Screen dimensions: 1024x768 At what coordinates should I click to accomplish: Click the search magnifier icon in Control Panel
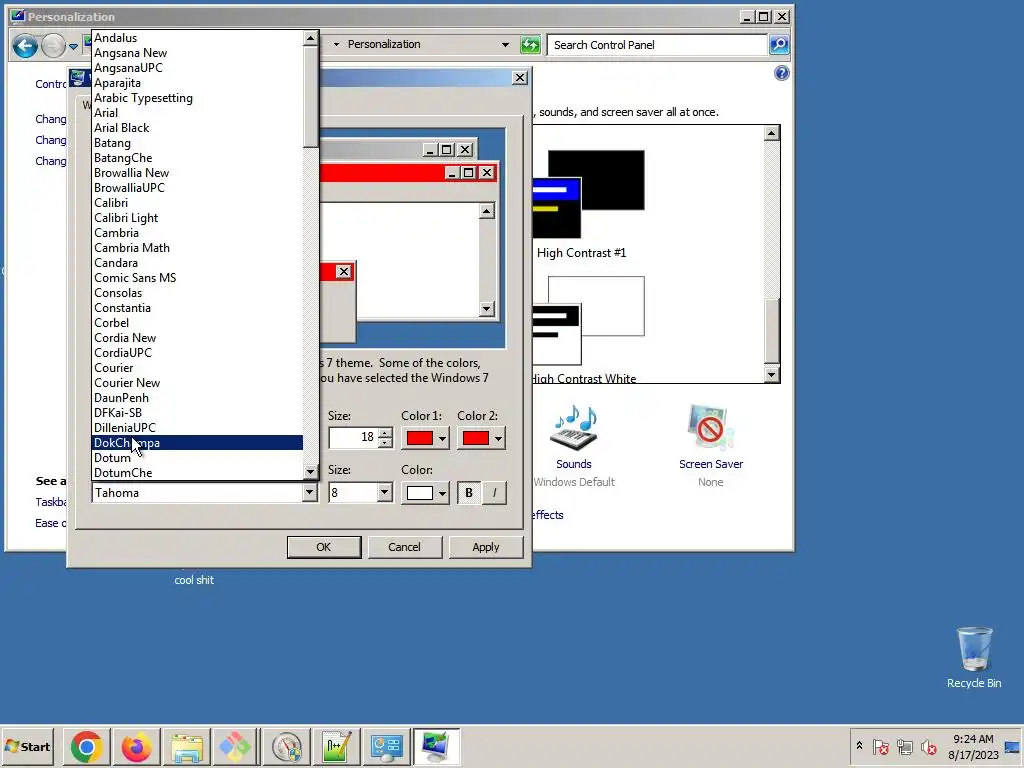point(779,45)
